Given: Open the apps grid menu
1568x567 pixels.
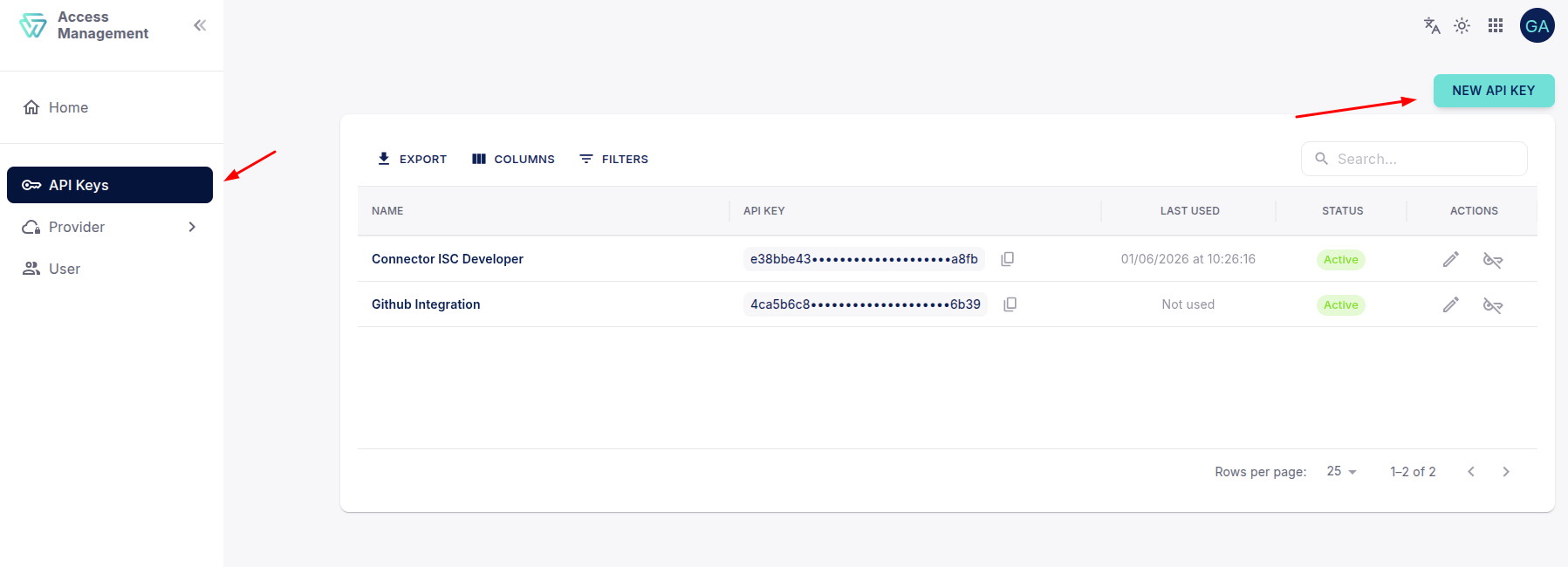Looking at the screenshot, I should (x=1496, y=26).
